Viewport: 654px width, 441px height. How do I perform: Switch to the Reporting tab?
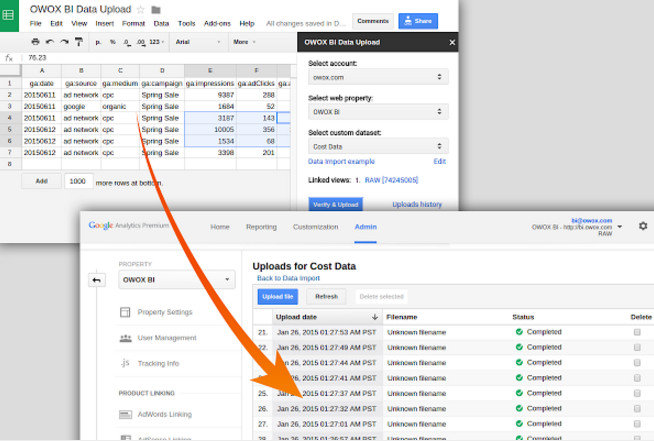[x=261, y=227]
